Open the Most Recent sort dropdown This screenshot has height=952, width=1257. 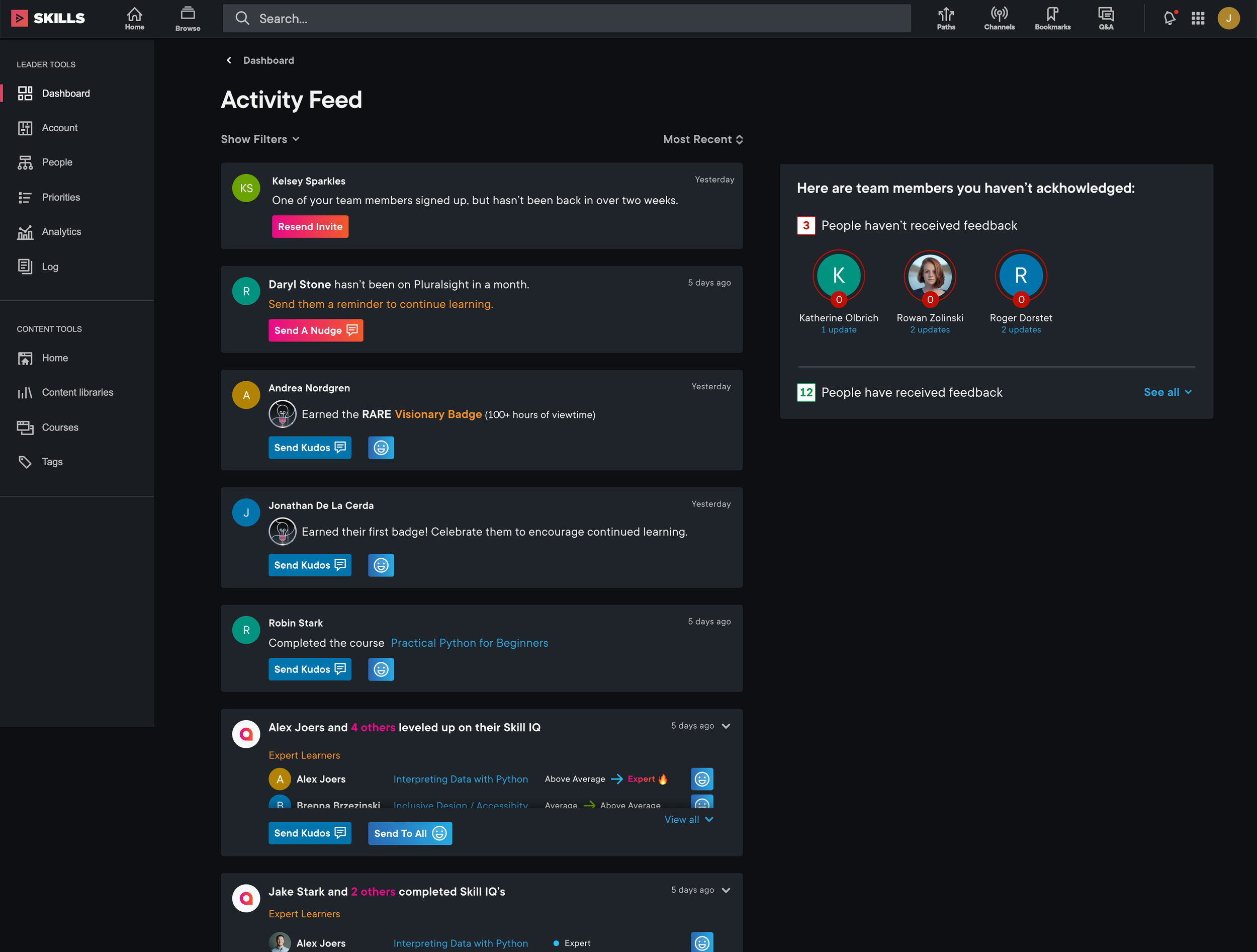tap(703, 139)
